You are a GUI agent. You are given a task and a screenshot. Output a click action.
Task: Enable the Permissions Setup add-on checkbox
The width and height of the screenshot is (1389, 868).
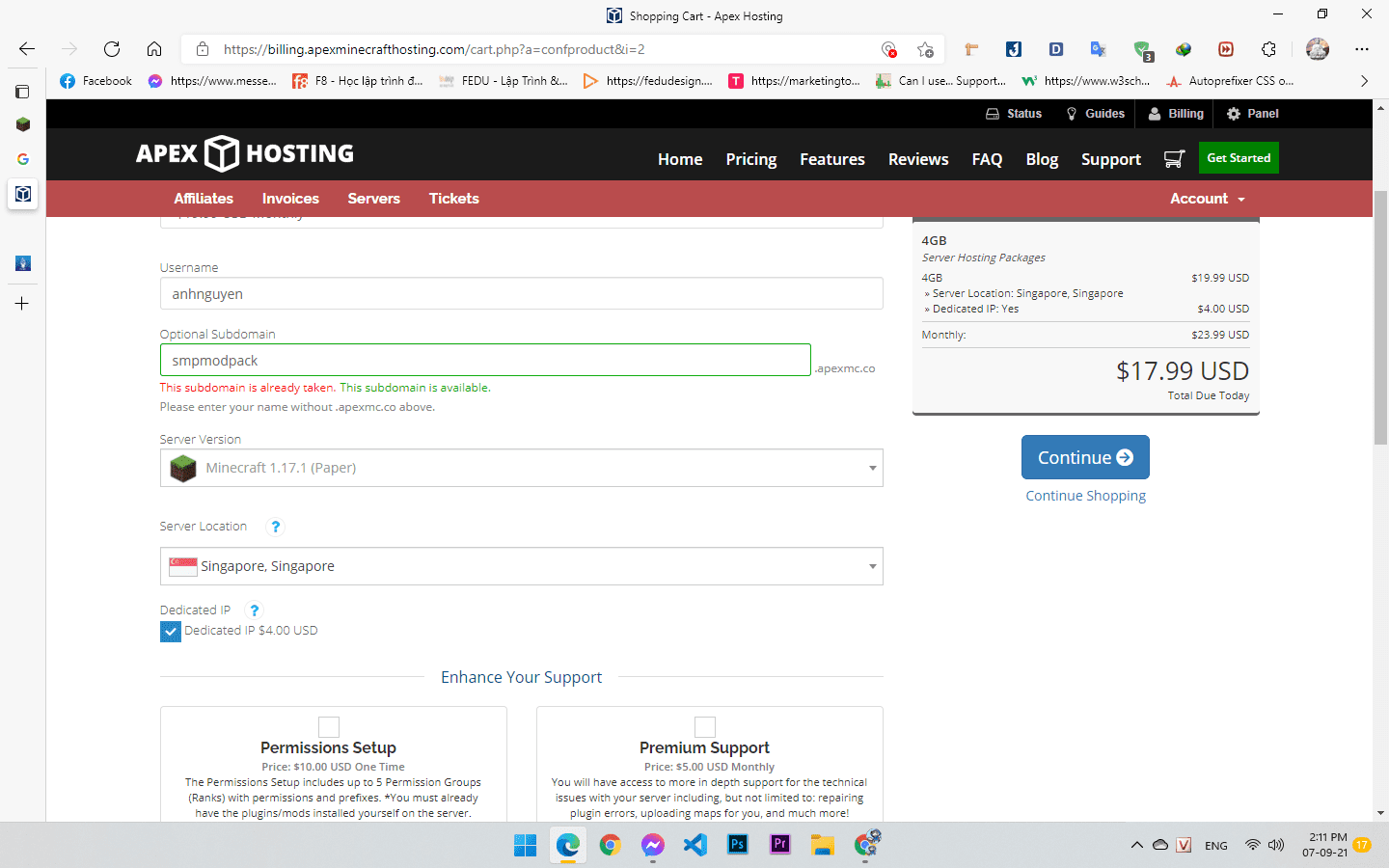click(x=329, y=726)
